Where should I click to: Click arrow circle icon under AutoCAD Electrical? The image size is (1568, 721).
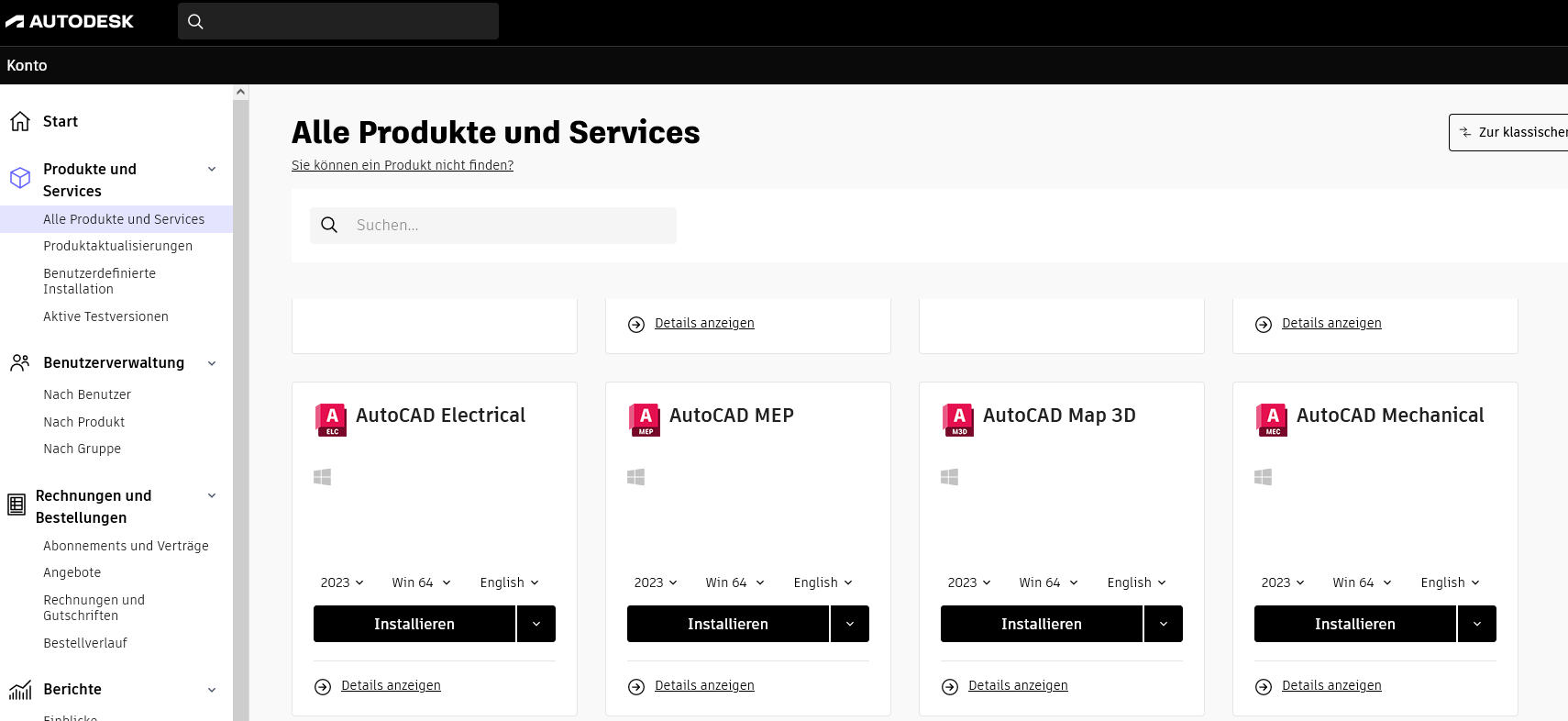click(x=323, y=686)
